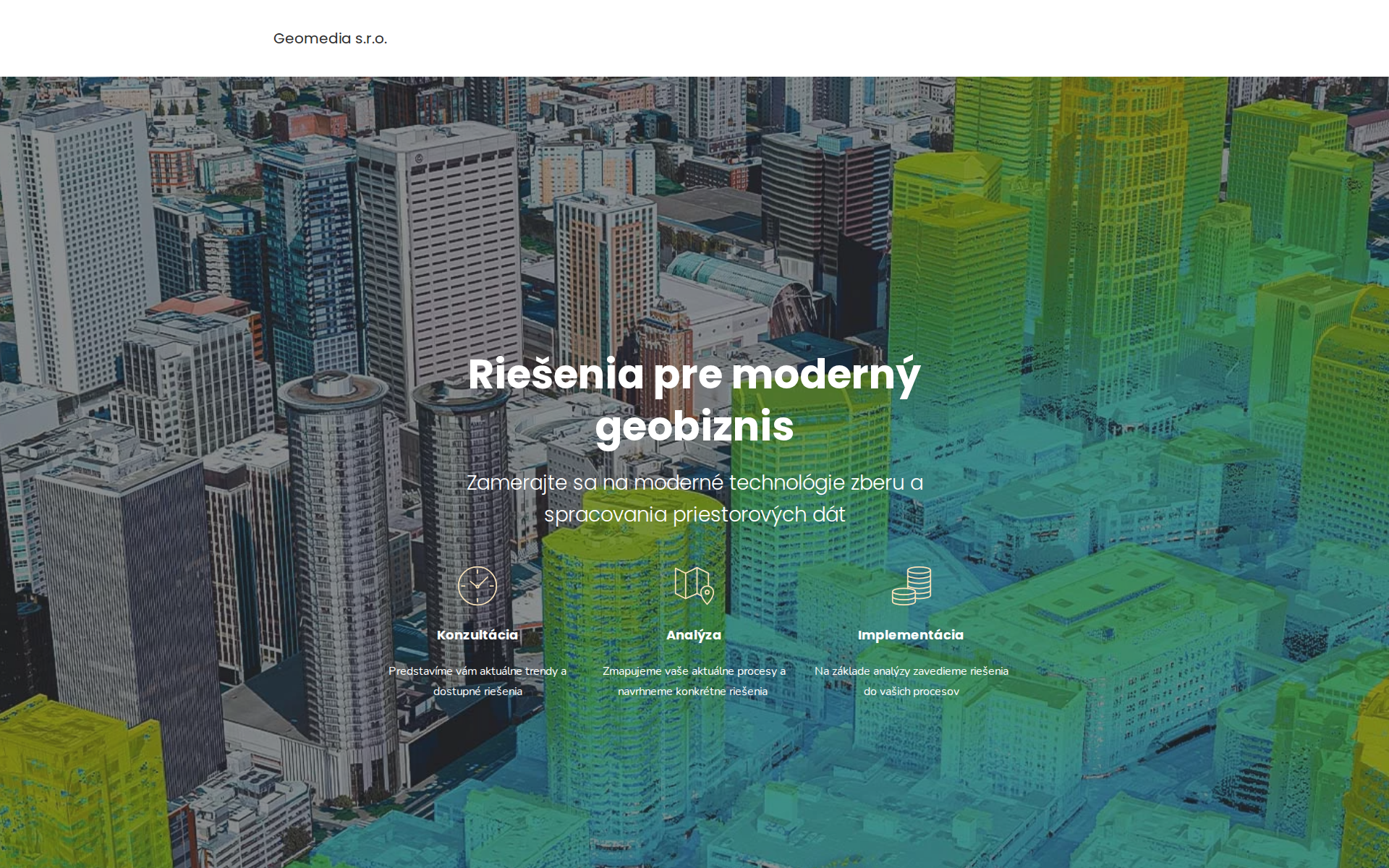This screenshot has height=868, width=1389.
Task: Click the folded map icon above Analýza
Action: coord(690,582)
